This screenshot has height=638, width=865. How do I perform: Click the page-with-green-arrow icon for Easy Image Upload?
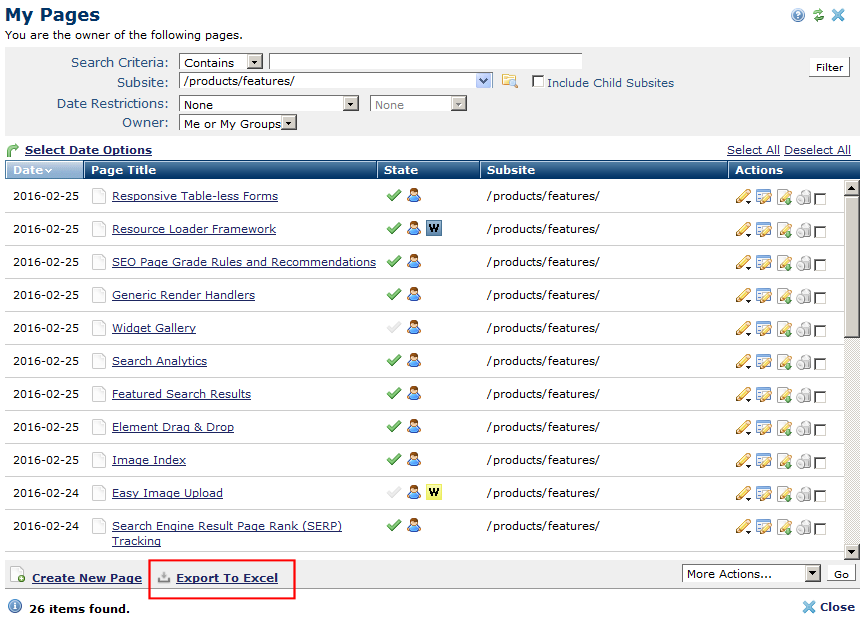pos(784,494)
